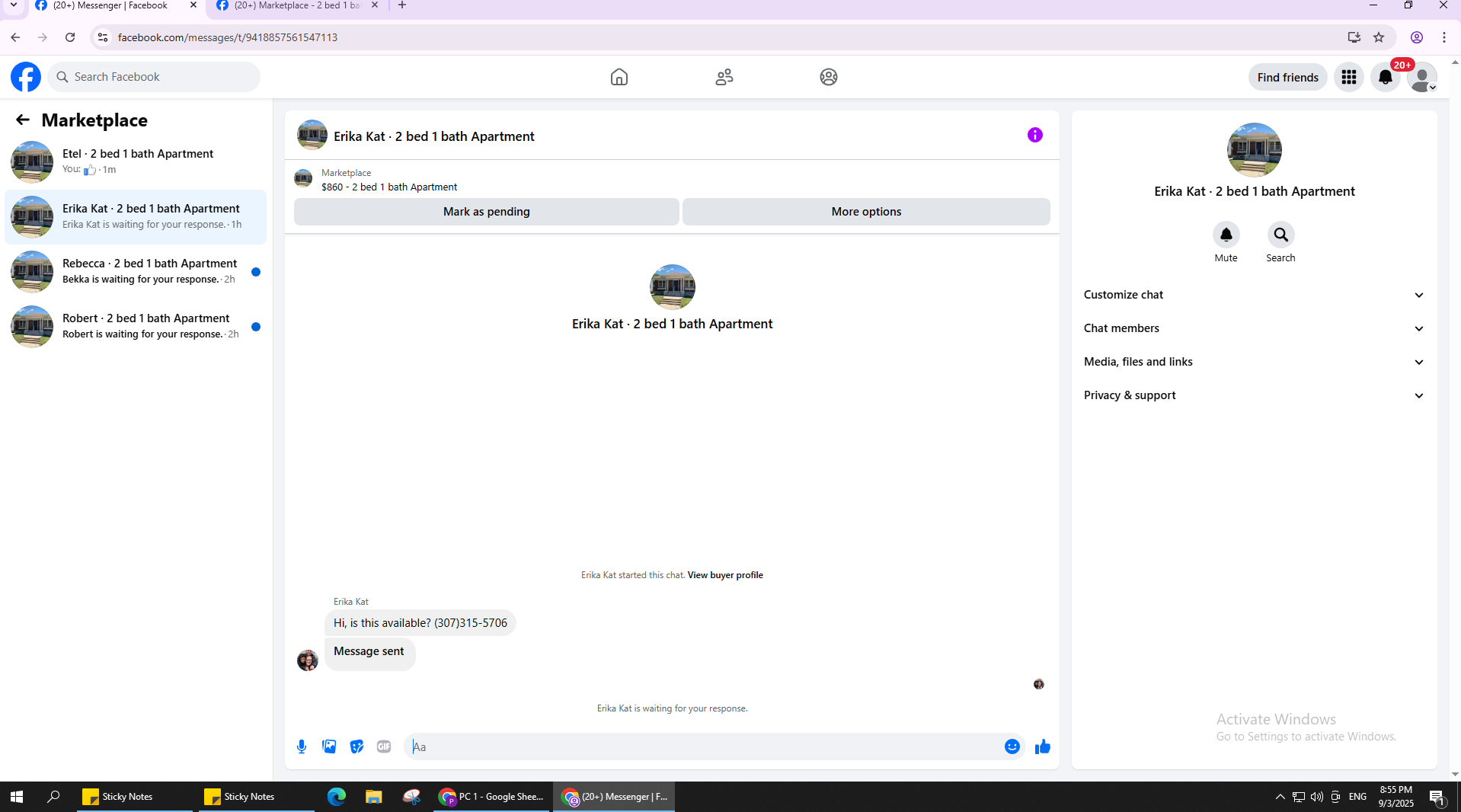Image resolution: width=1461 pixels, height=812 pixels.
Task: Click the install app icon in address bar
Action: [x=1354, y=37]
